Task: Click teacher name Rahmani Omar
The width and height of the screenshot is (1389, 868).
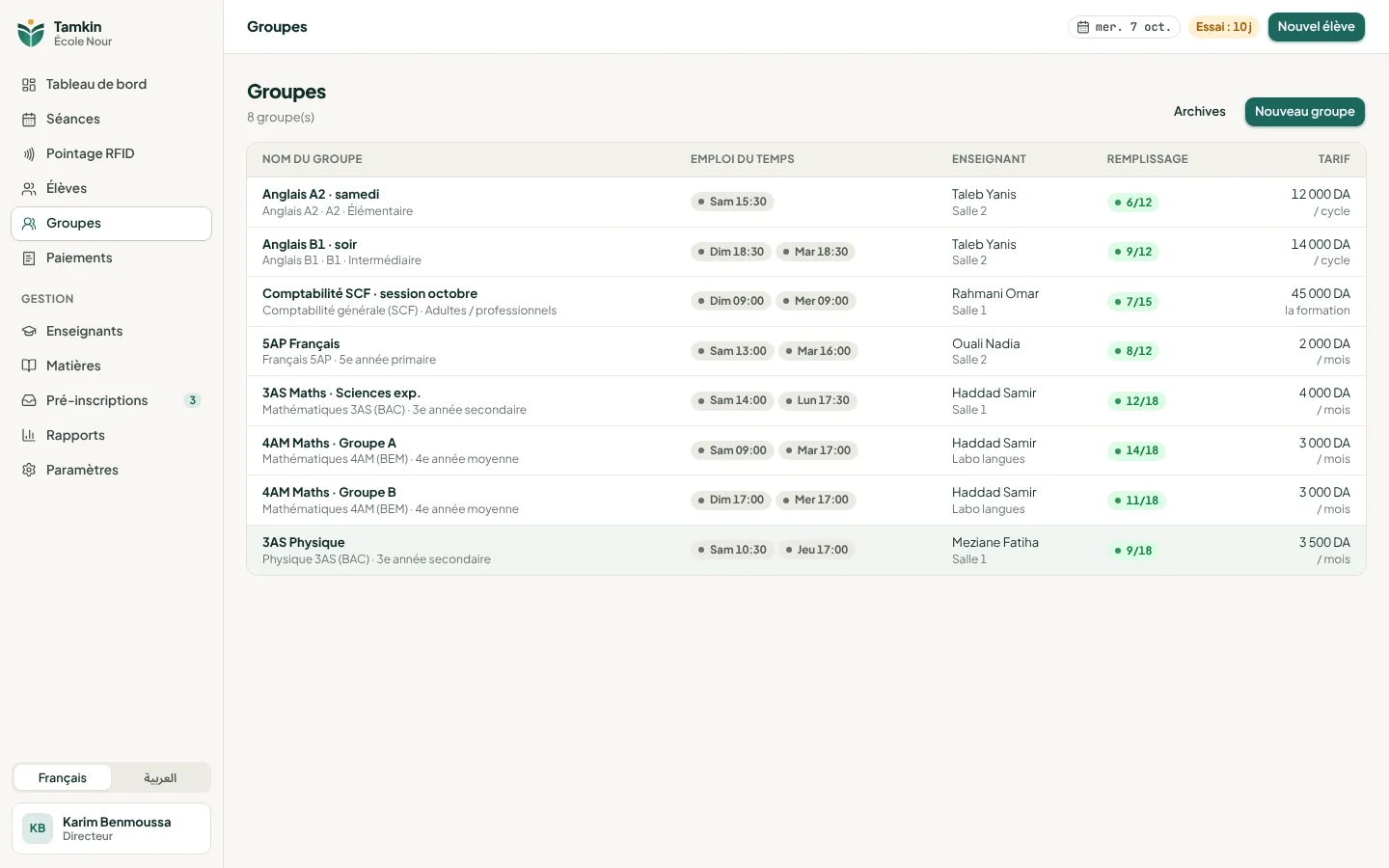Action: (995, 294)
